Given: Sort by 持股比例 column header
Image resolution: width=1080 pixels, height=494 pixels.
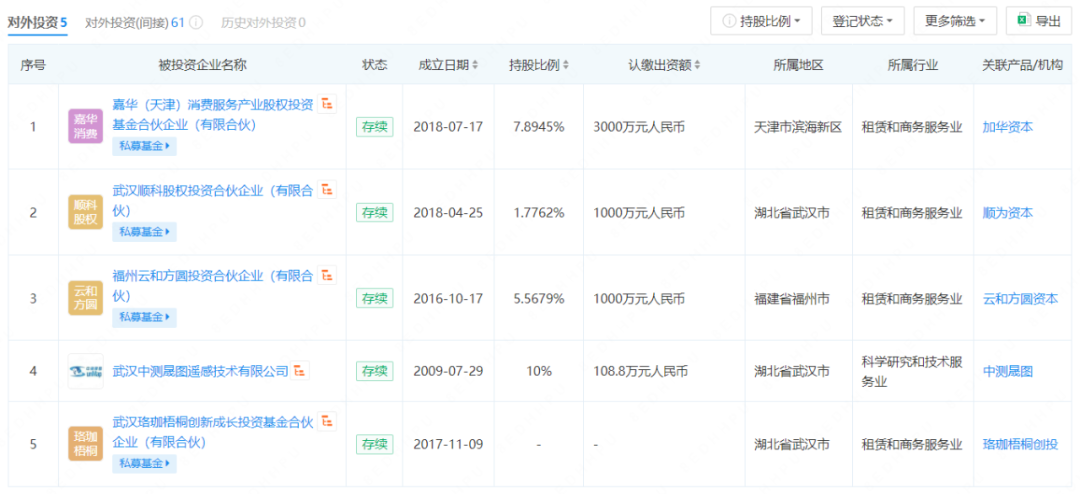Looking at the screenshot, I should [x=538, y=65].
